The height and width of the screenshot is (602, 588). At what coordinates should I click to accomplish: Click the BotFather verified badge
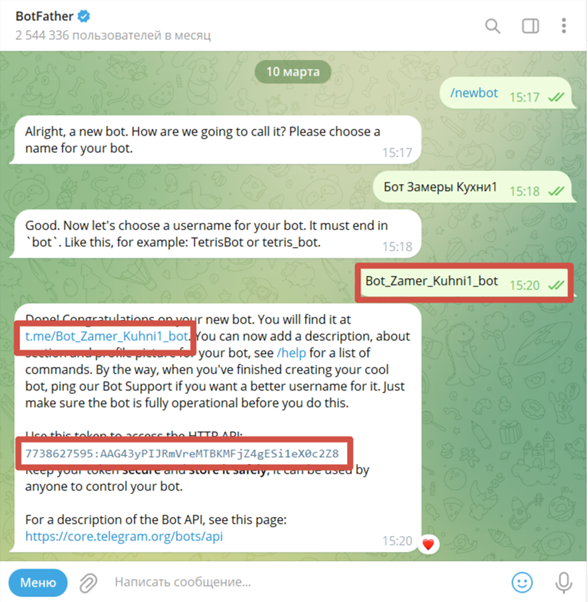(x=84, y=16)
